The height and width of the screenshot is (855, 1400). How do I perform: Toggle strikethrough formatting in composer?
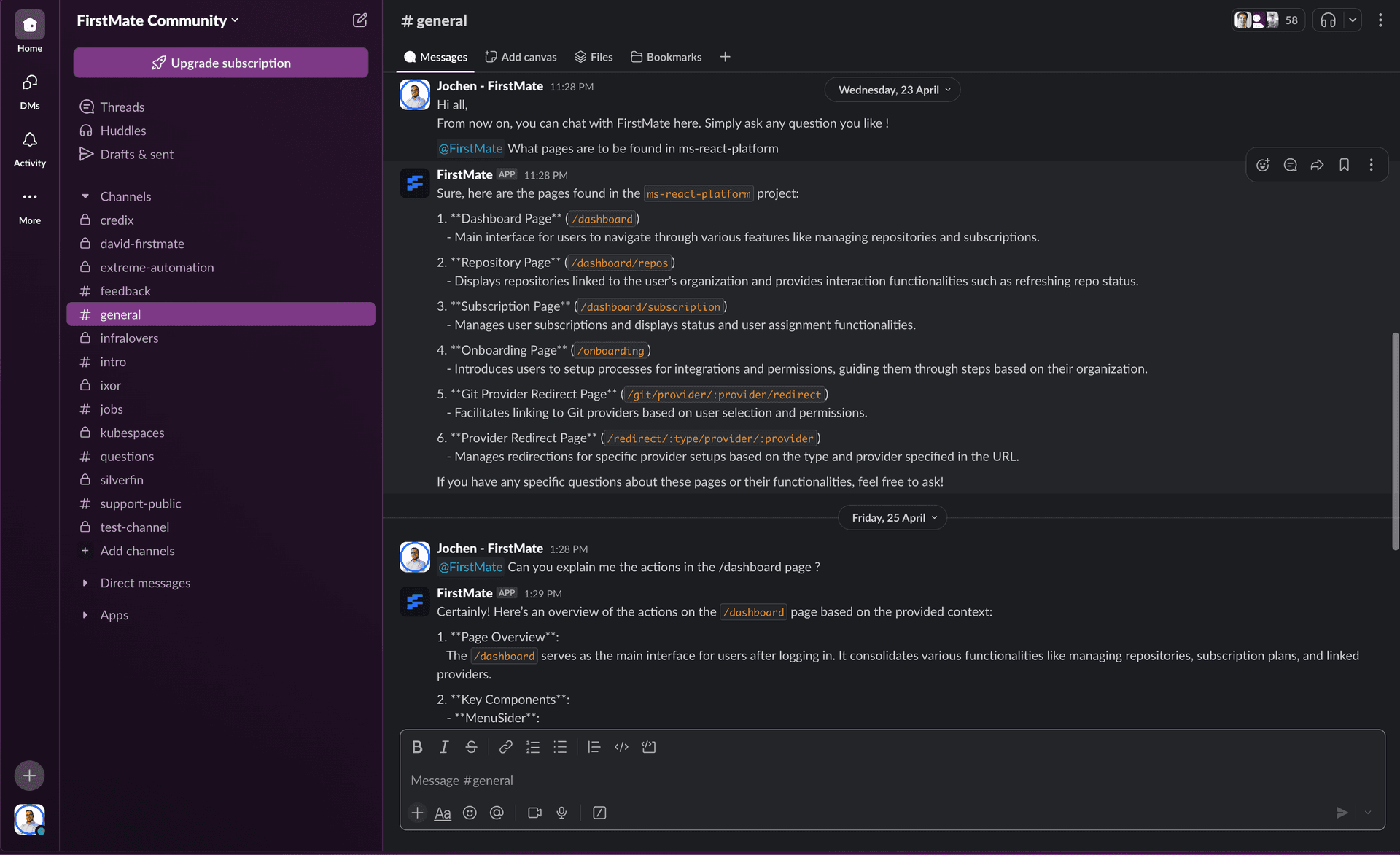(471, 747)
